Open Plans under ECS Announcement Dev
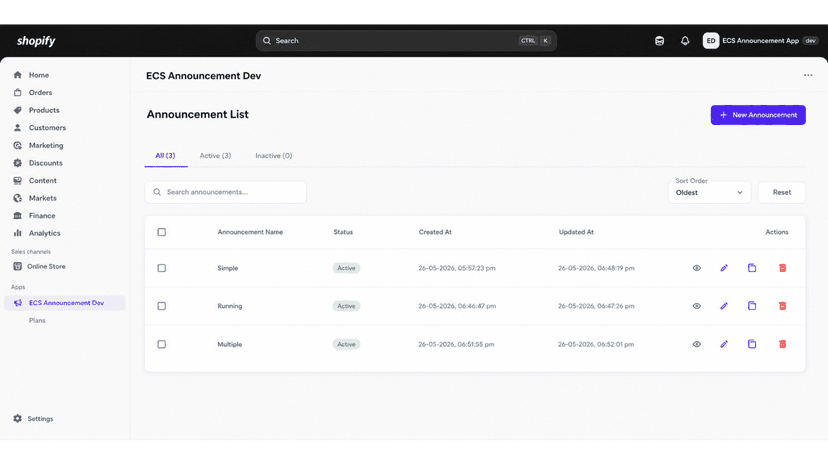The height and width of the screenshot is (466, 828). (37, 320)
